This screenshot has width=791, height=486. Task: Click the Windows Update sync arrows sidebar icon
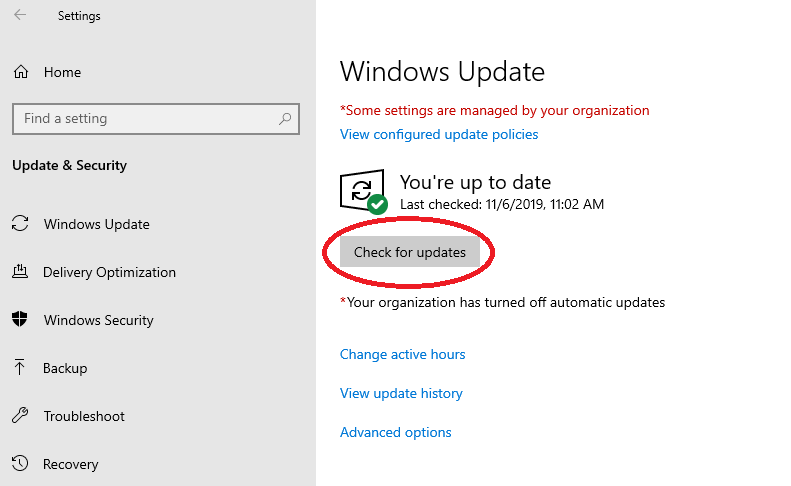(x=20, y=224)
